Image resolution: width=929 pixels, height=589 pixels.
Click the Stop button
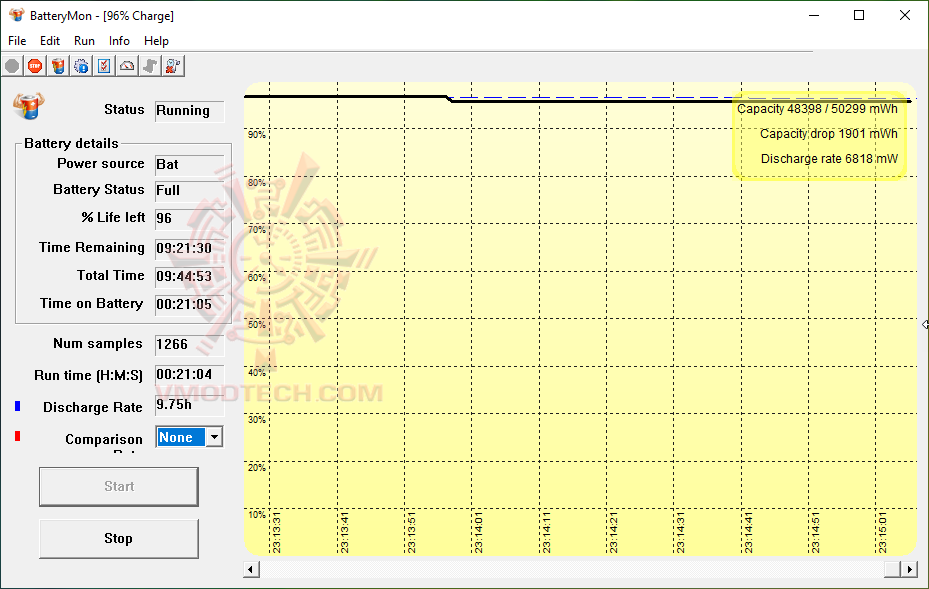(x=118, y=539)
